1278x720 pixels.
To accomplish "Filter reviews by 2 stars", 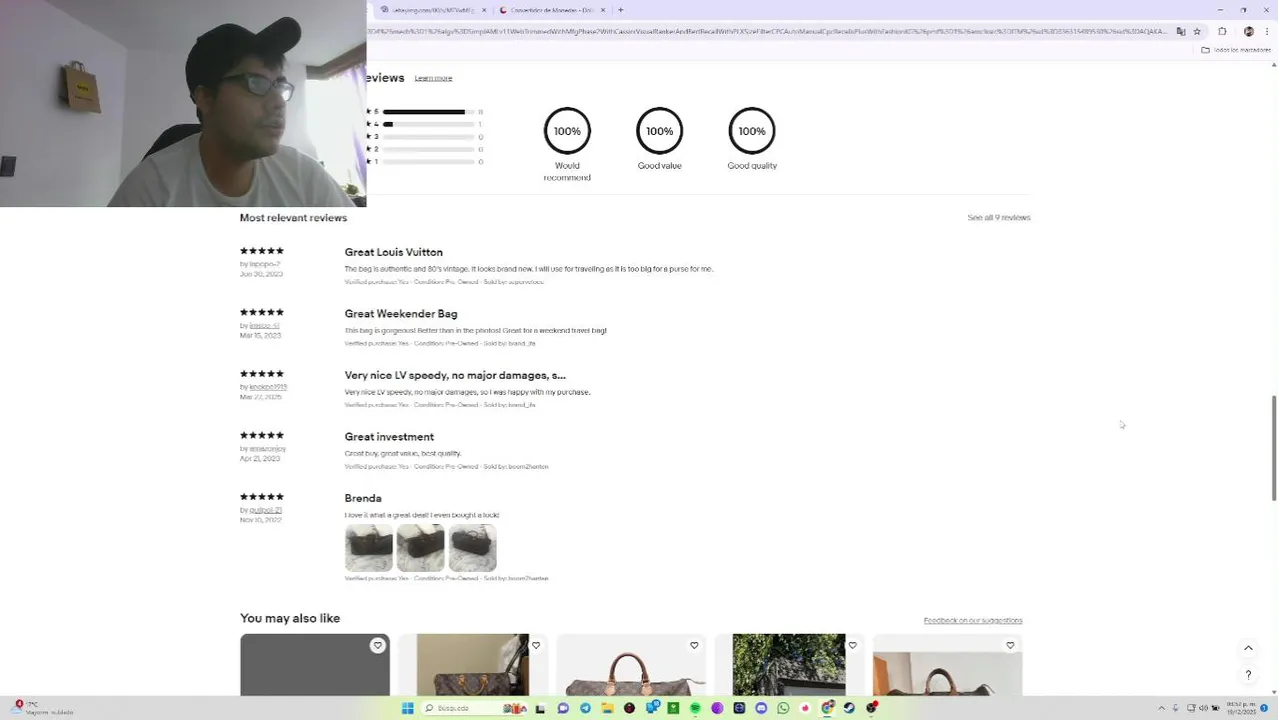I will (424, 149).
